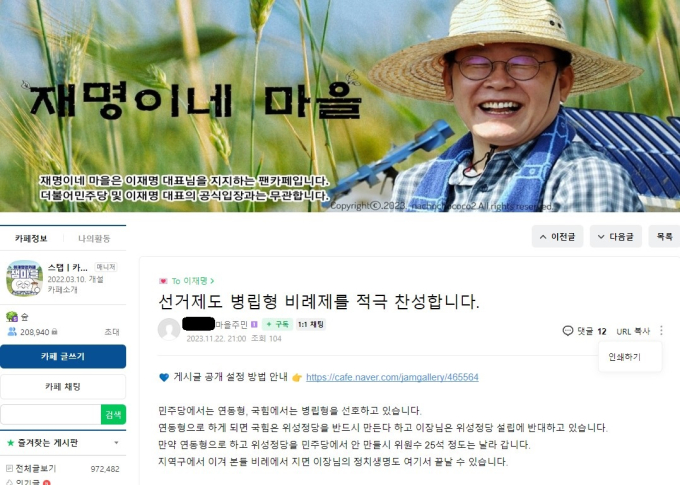Click the 카페 글쓰기 button
Image resolution: width=680 pixels, height=485 pixels.
click(63, 357)
